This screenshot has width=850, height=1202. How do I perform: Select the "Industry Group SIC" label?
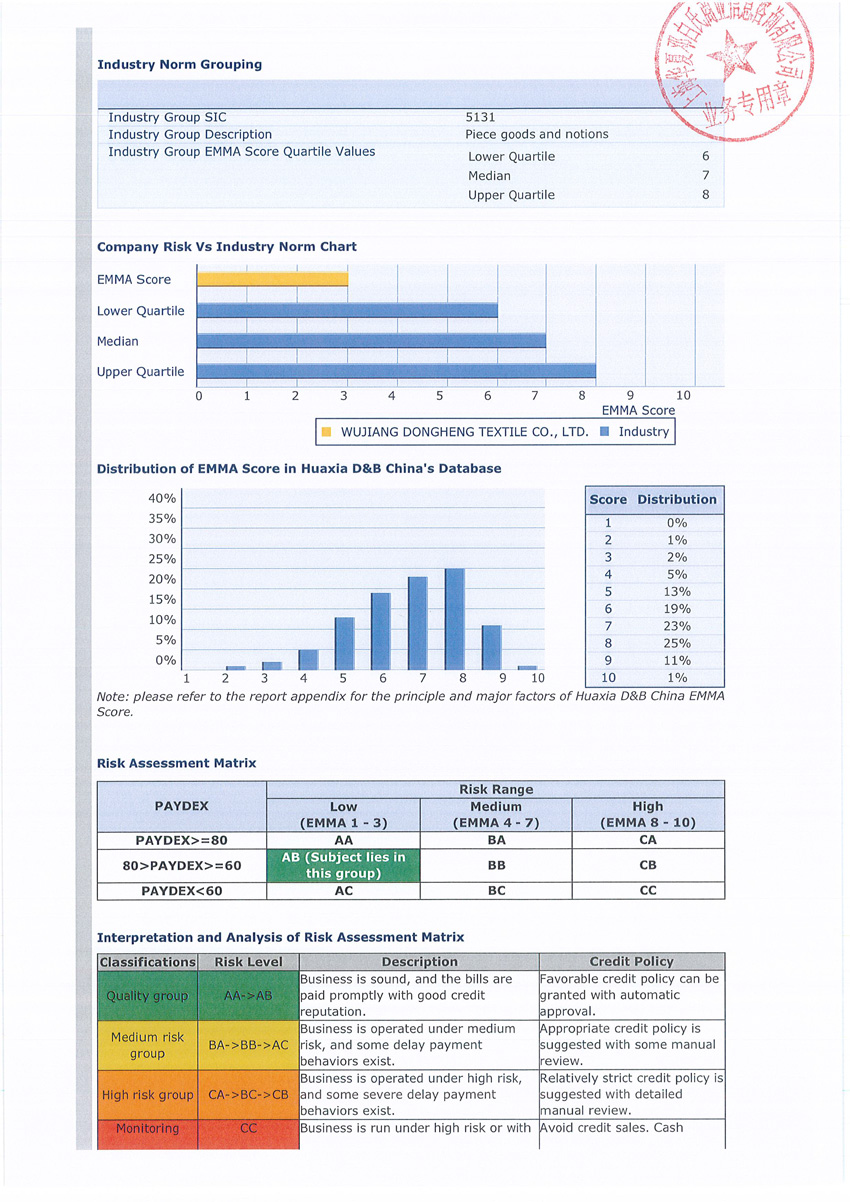point(167,117)
